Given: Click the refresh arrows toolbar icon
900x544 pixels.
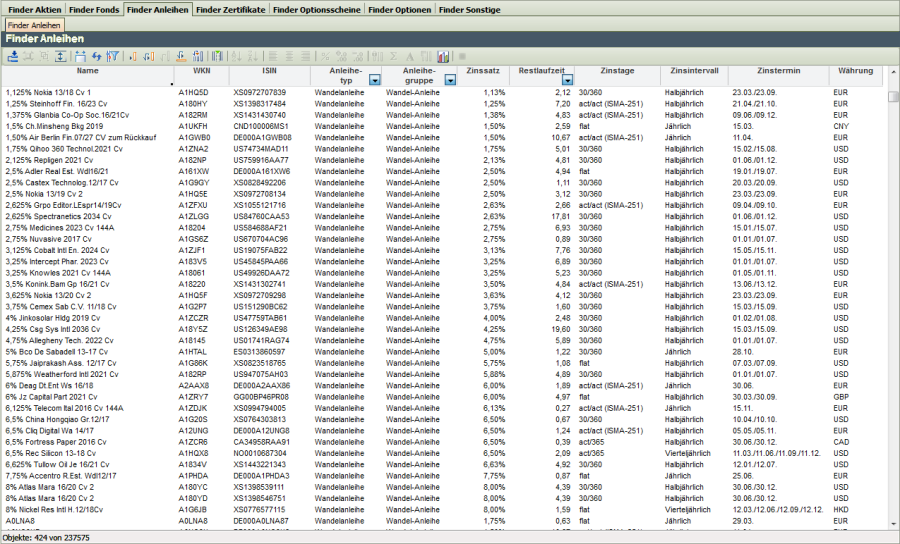Looking at the screenshot, I should click(96, 56).
